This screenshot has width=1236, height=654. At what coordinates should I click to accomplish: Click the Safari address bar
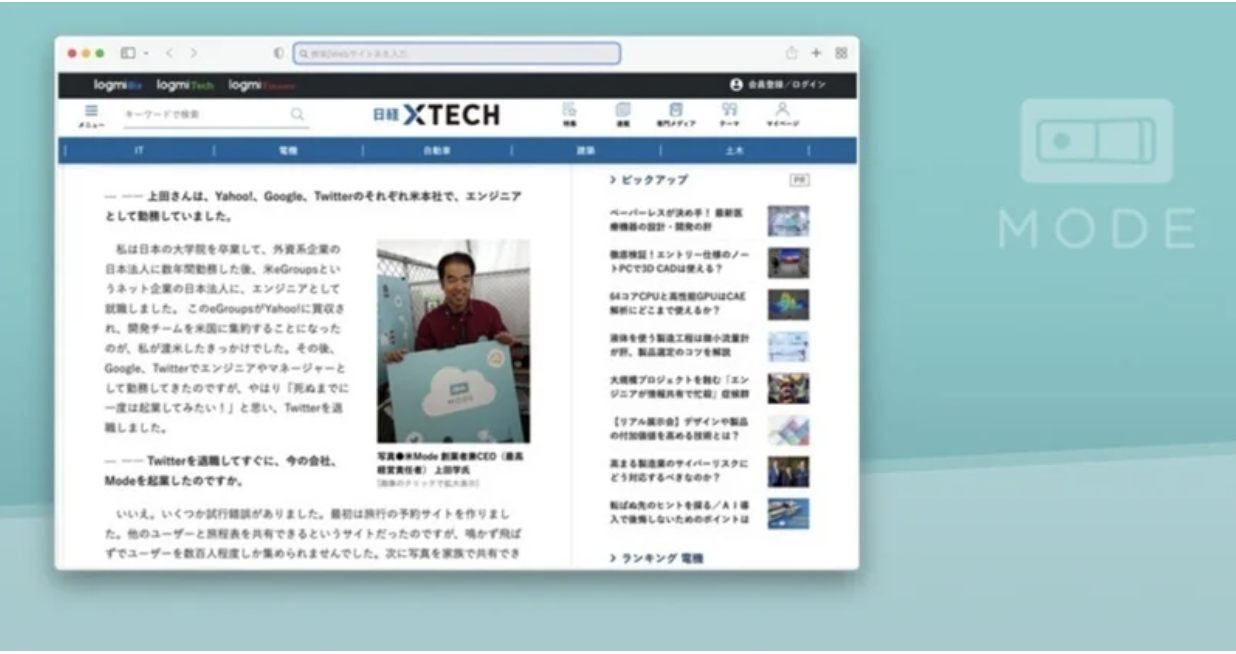pos(456,53)
